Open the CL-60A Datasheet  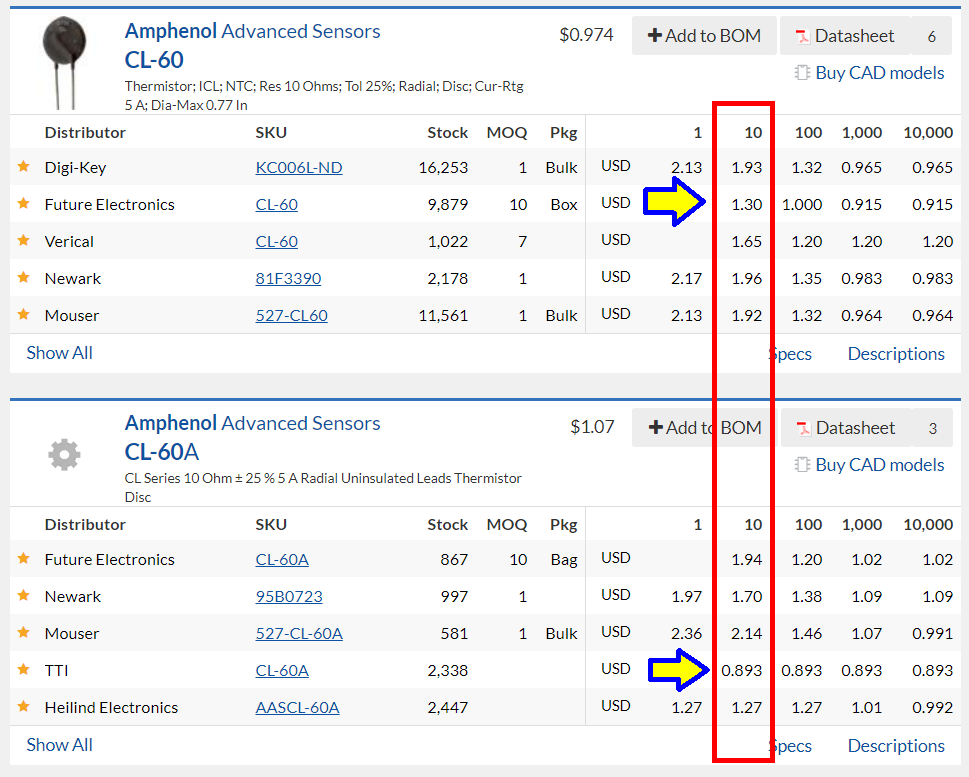coord(846,428)
